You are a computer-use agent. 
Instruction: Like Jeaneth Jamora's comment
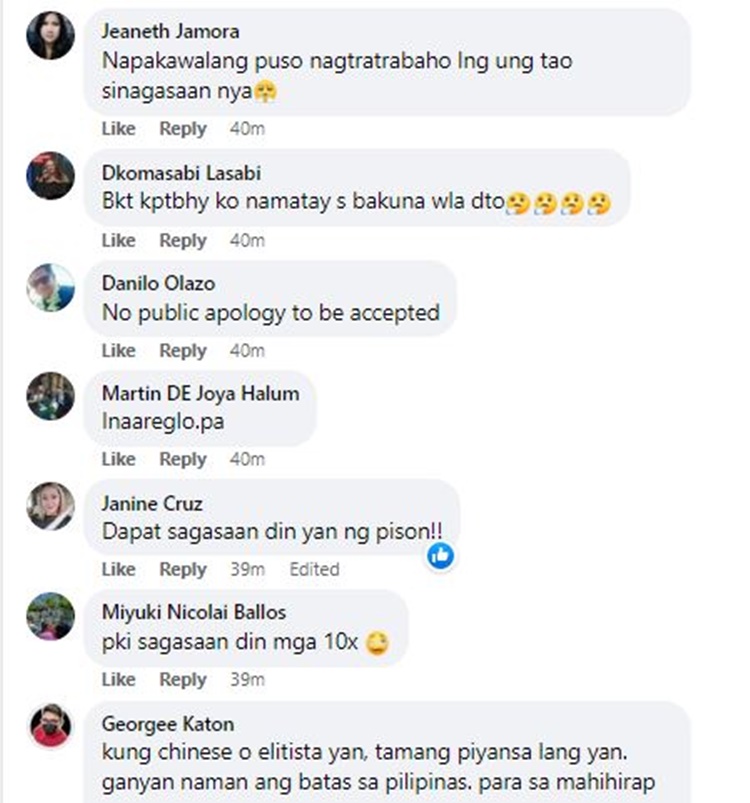118,129
